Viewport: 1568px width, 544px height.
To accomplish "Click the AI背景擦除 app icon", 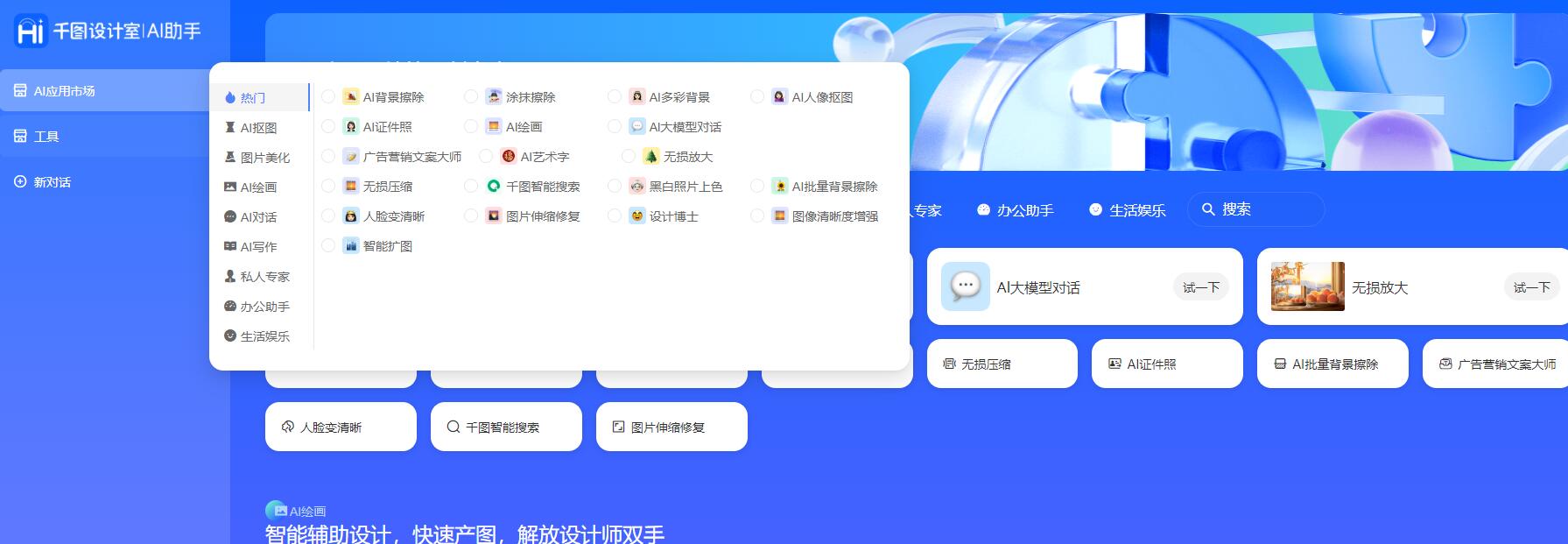I will pos(351,97).
